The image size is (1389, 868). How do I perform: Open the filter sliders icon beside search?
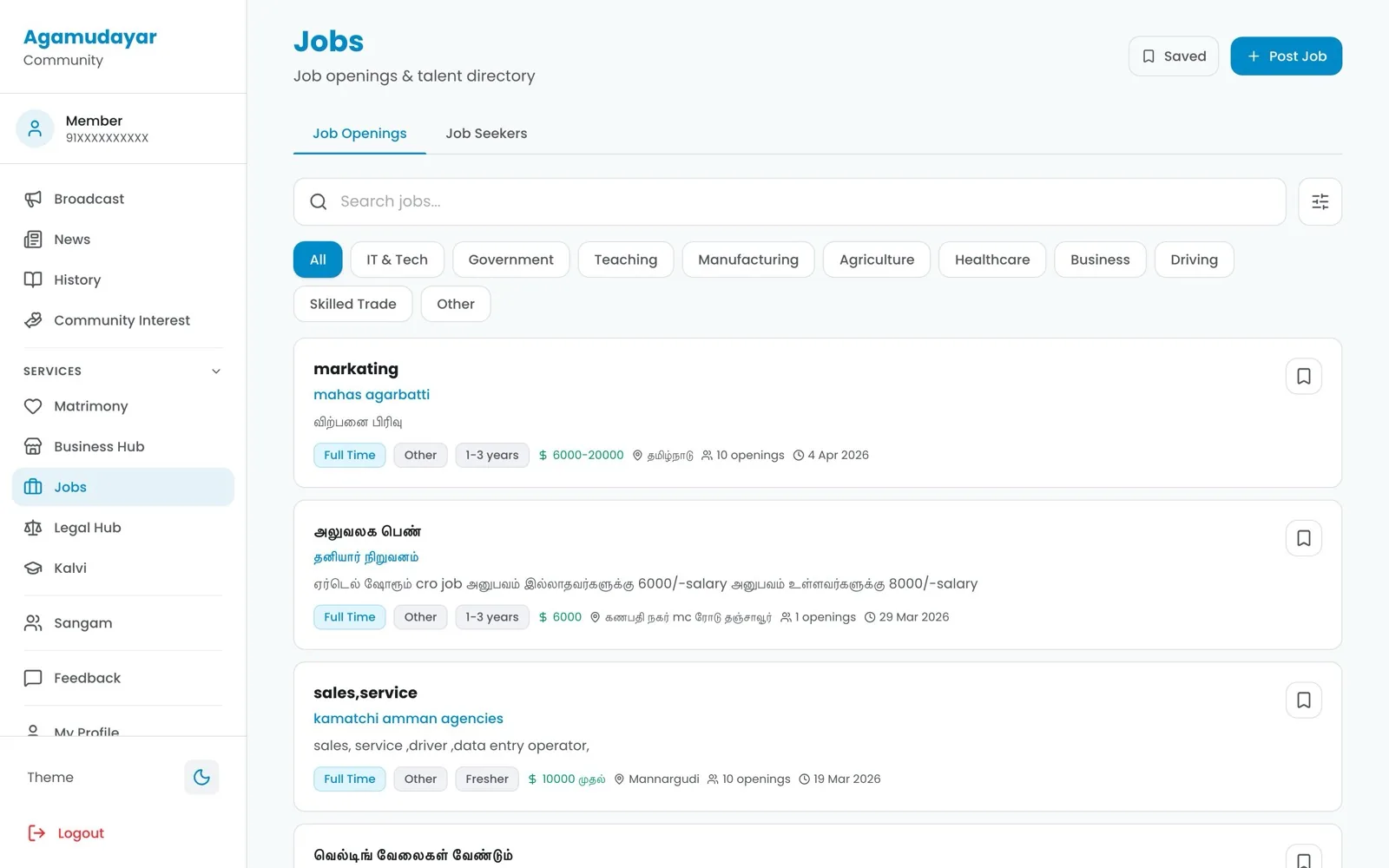click(1320, 201)
